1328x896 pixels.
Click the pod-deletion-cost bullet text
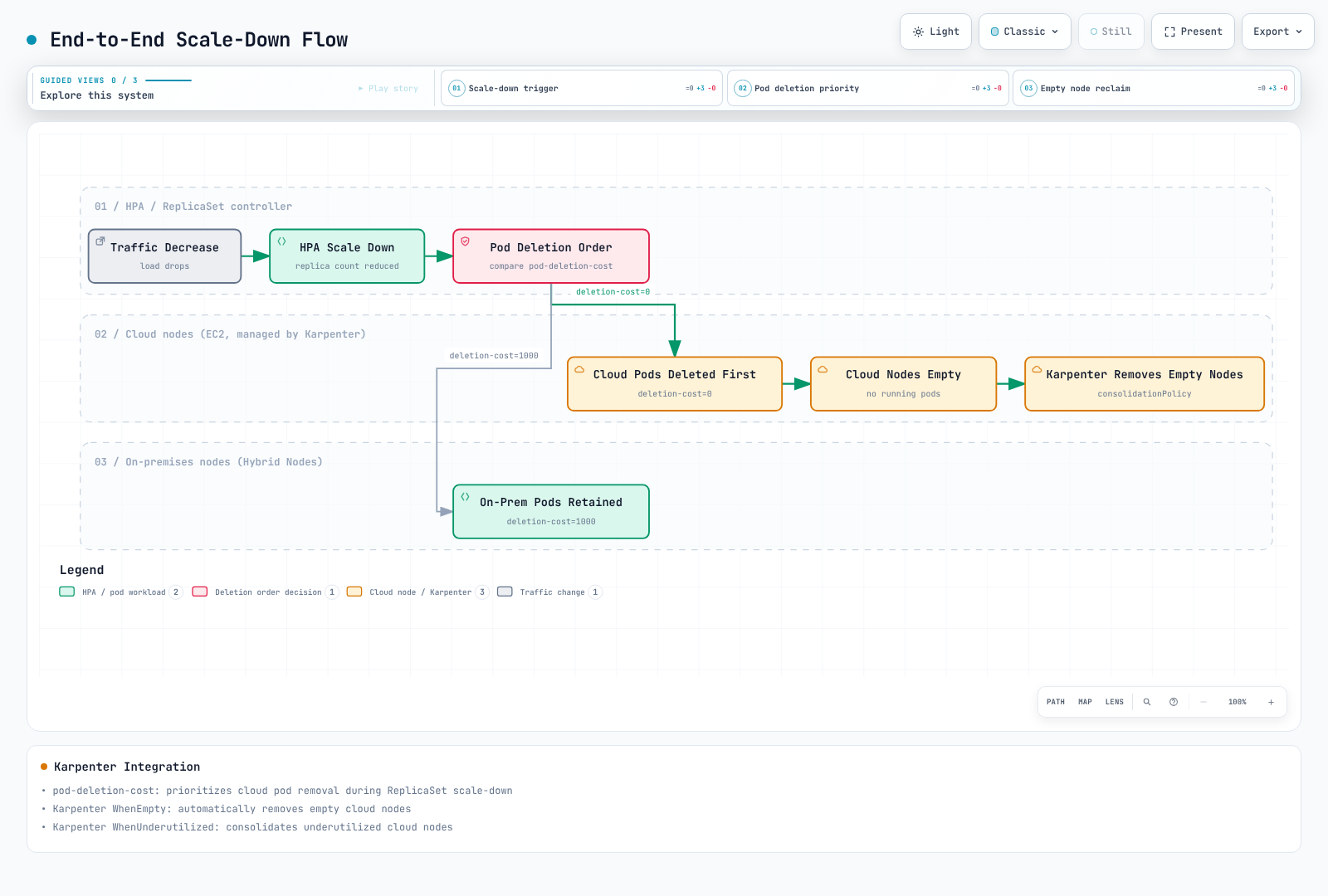pos(282,791)
